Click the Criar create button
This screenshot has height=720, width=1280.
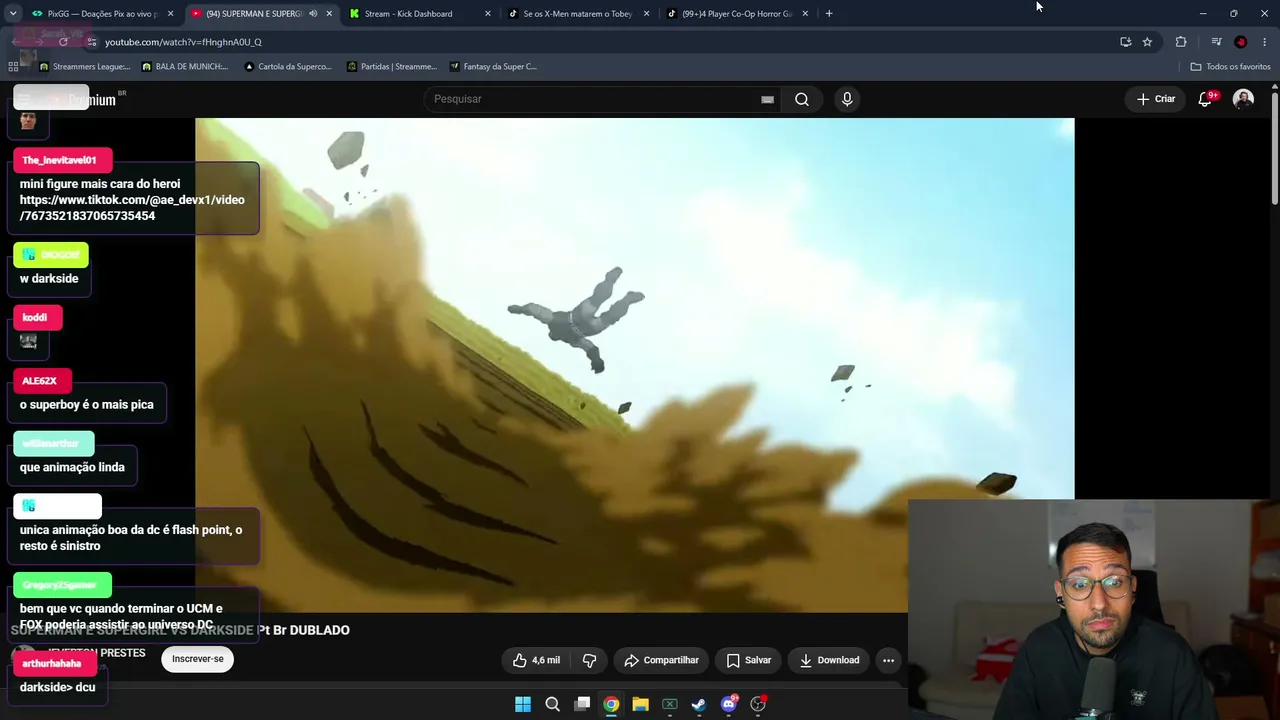pyautogui.click(x=1156, y=99)
